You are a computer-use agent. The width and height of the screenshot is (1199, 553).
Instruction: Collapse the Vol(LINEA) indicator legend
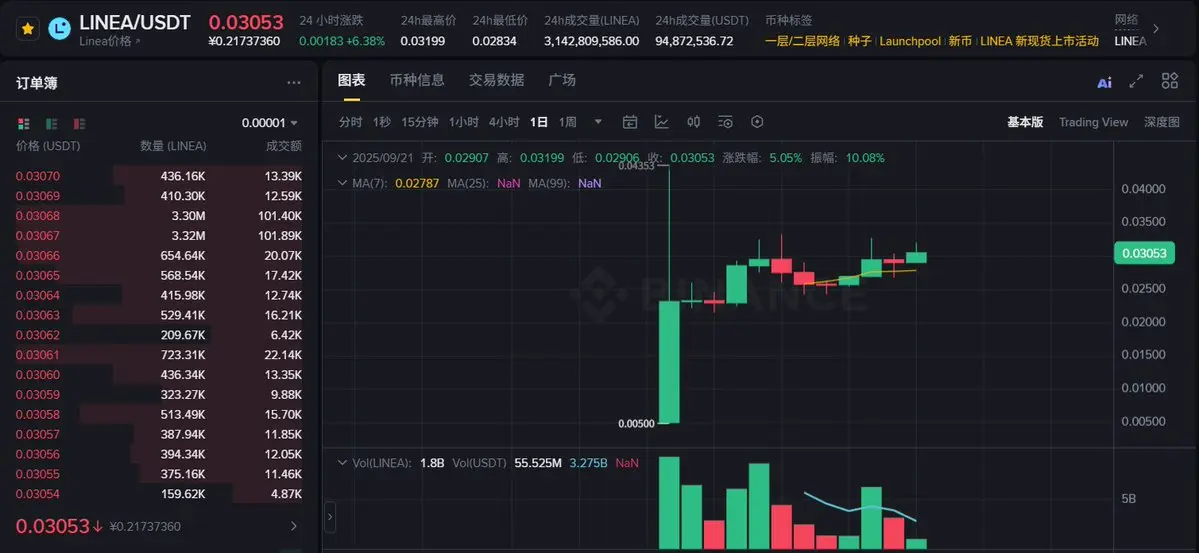[343, 463]
